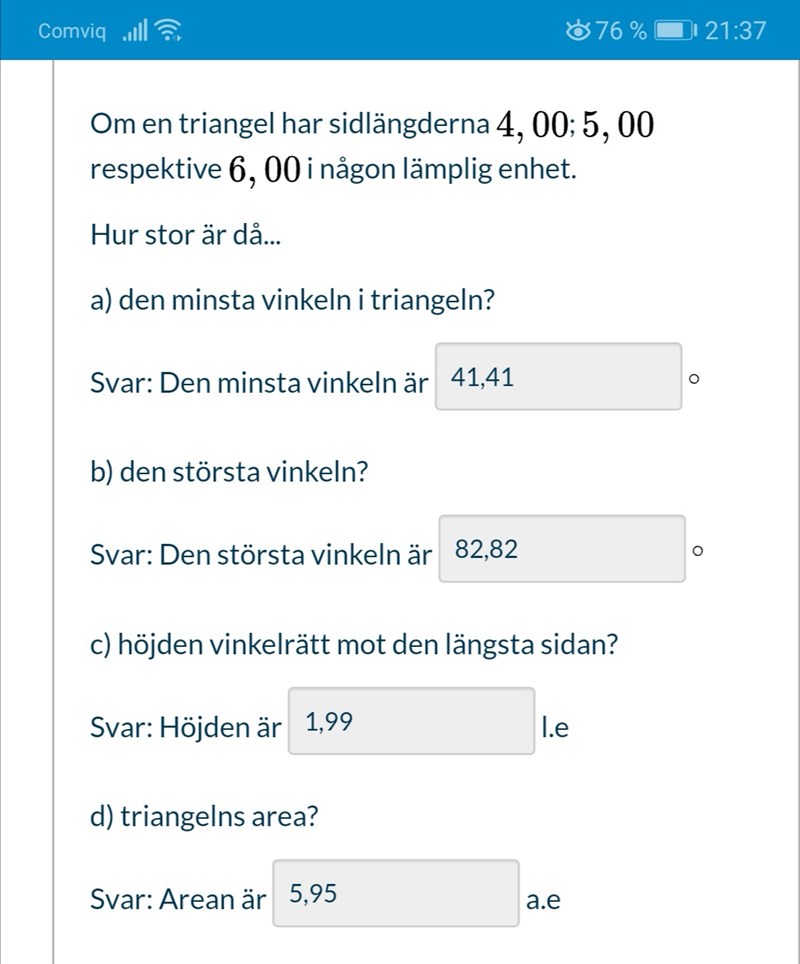800x964 pixels.
Task: Click question c) about the height
Action: pyautogui.click(x=352, y=644)
